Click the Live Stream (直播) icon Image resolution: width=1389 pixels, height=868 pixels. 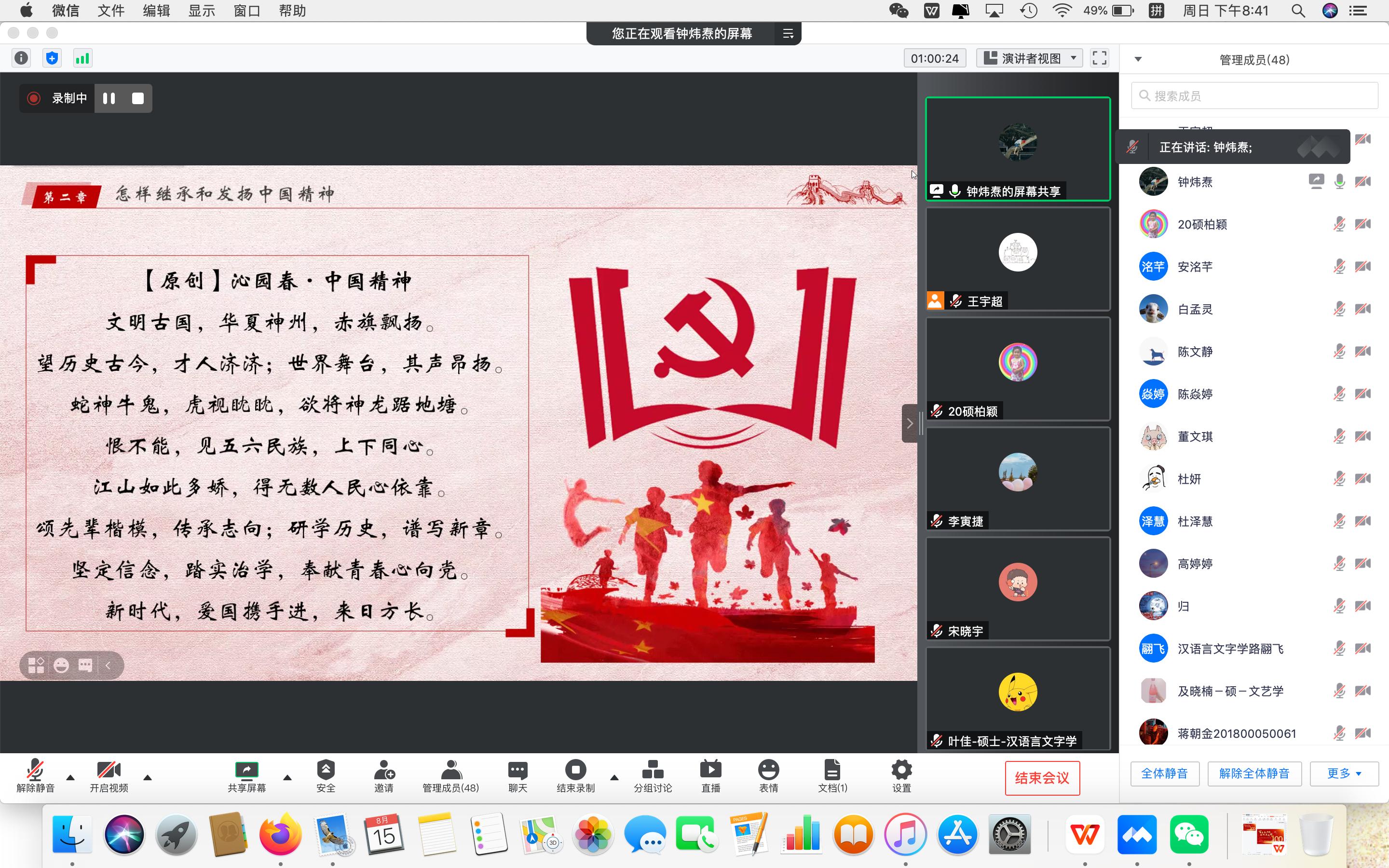(710, 771)
